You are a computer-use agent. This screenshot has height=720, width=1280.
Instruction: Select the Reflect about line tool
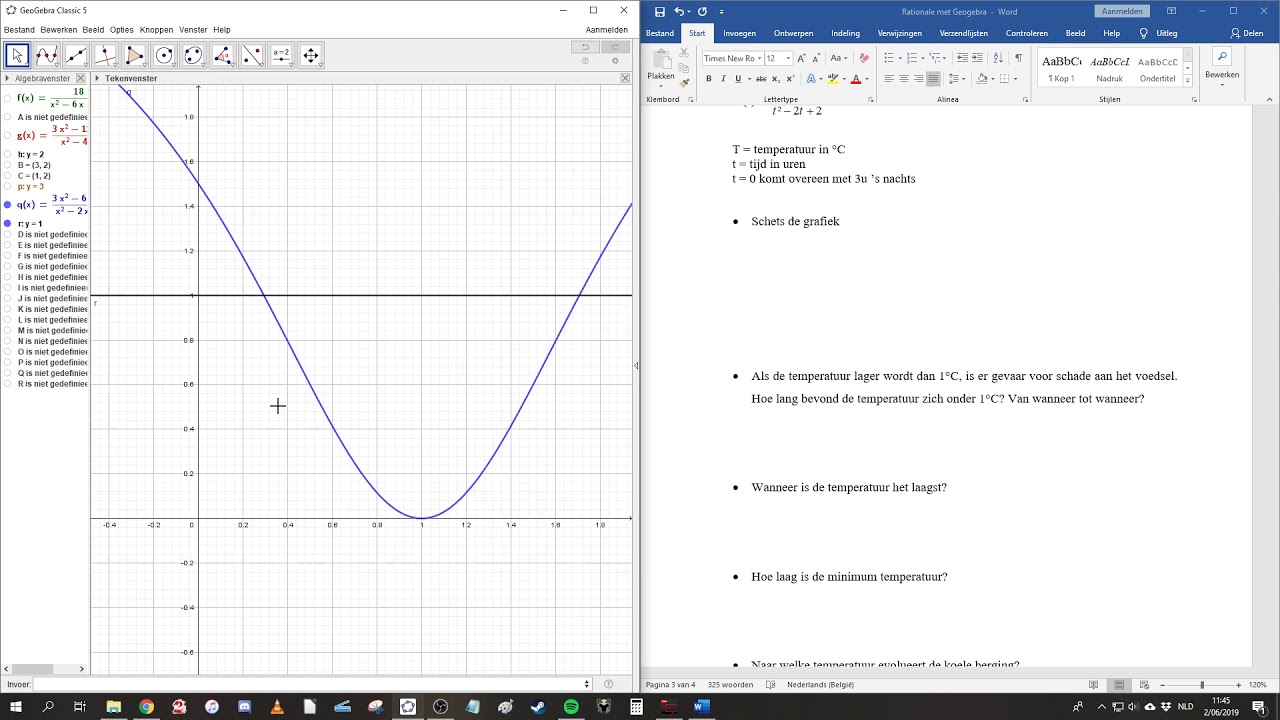(x=252, y=56)
